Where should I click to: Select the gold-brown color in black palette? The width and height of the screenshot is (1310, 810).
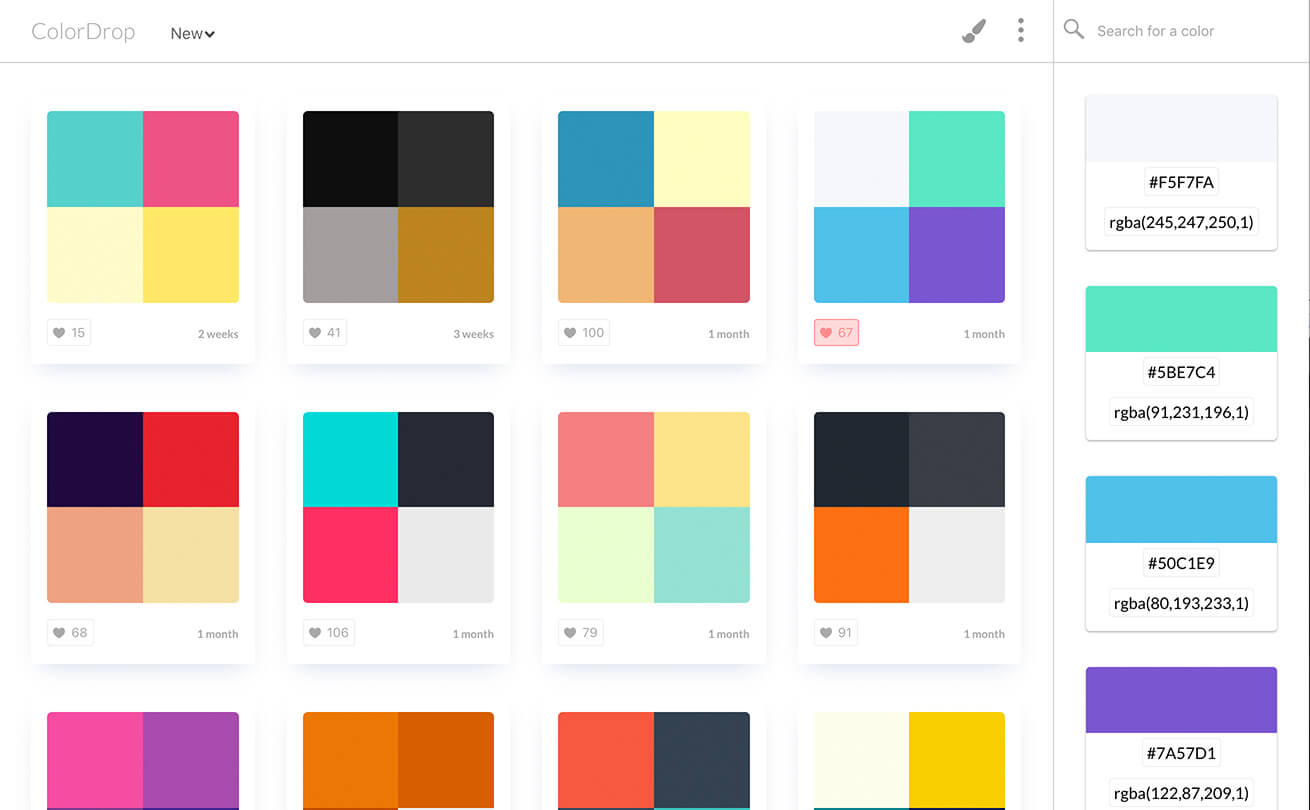point(446,255)
